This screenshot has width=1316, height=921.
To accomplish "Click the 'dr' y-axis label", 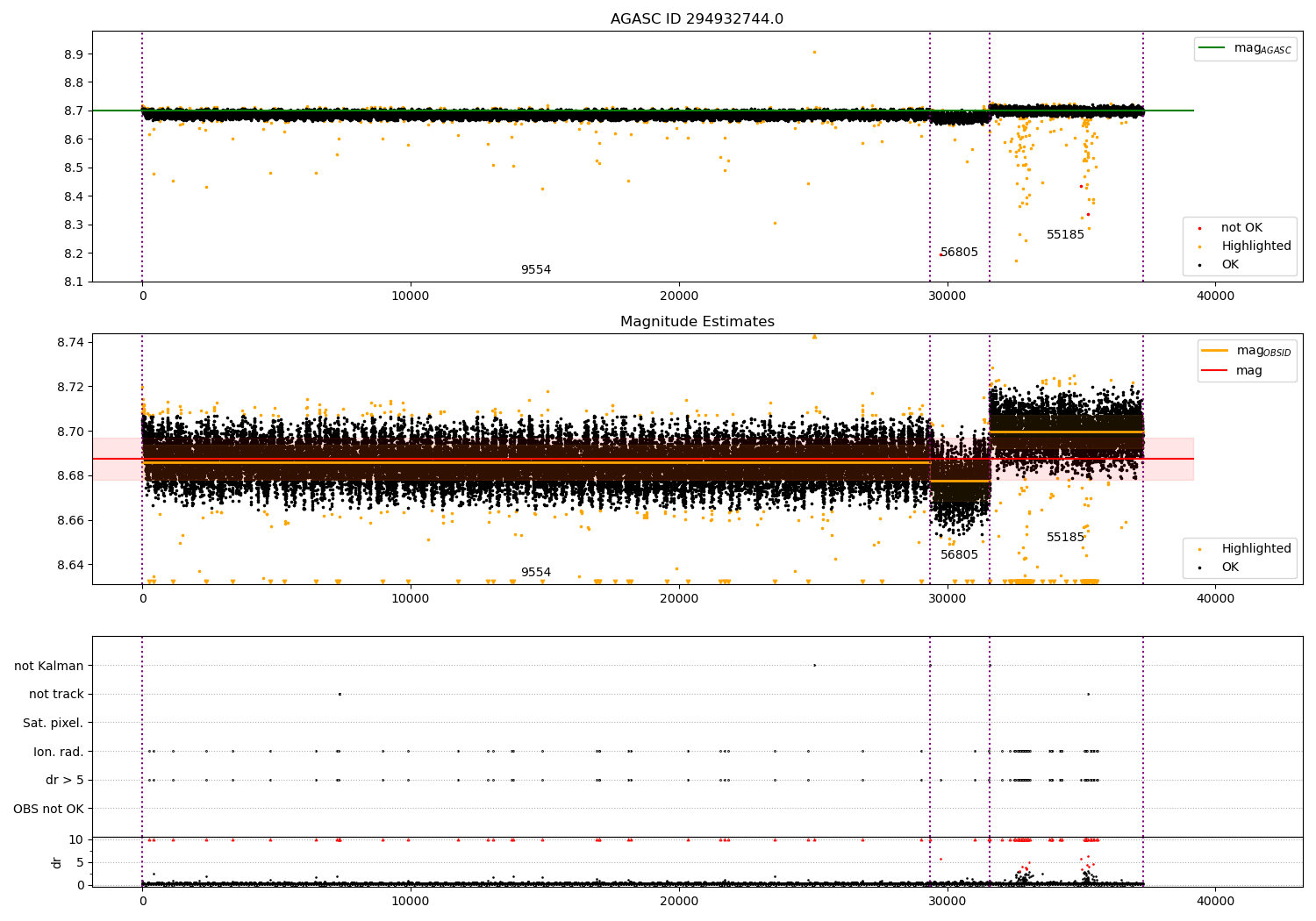I will pyautogui.click(x=57, y=862).
